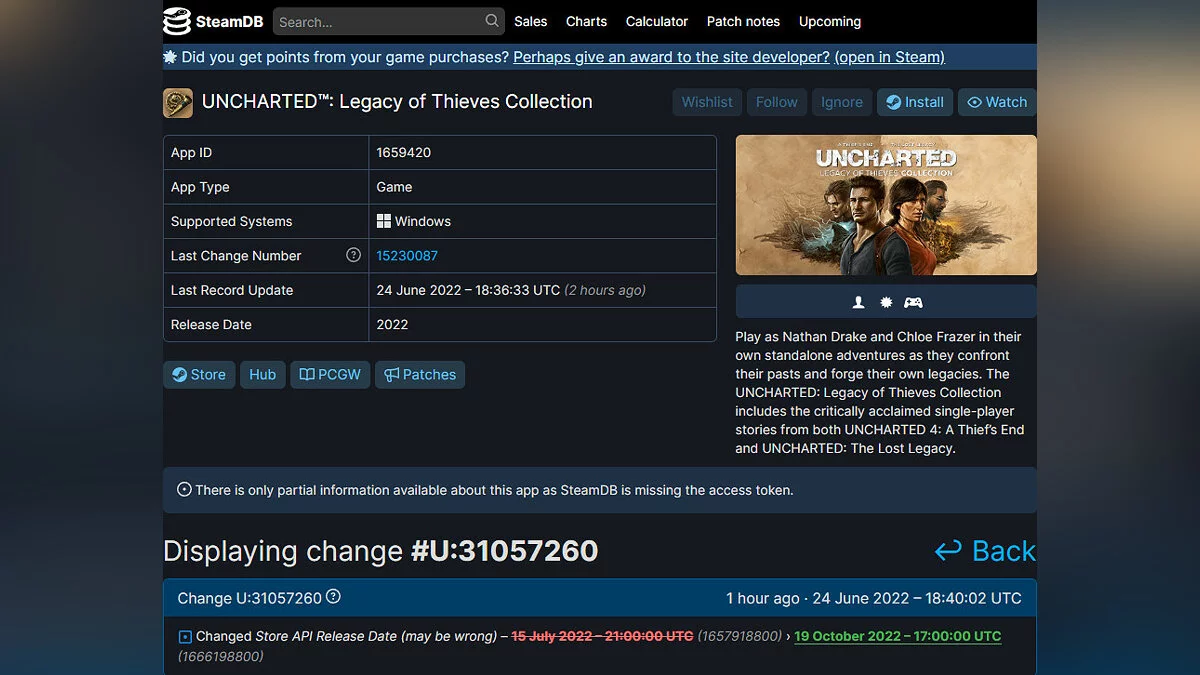The height and width of the screenshot is (675, 1200).
Task: Click the Follow button
Action: point(776,102)
